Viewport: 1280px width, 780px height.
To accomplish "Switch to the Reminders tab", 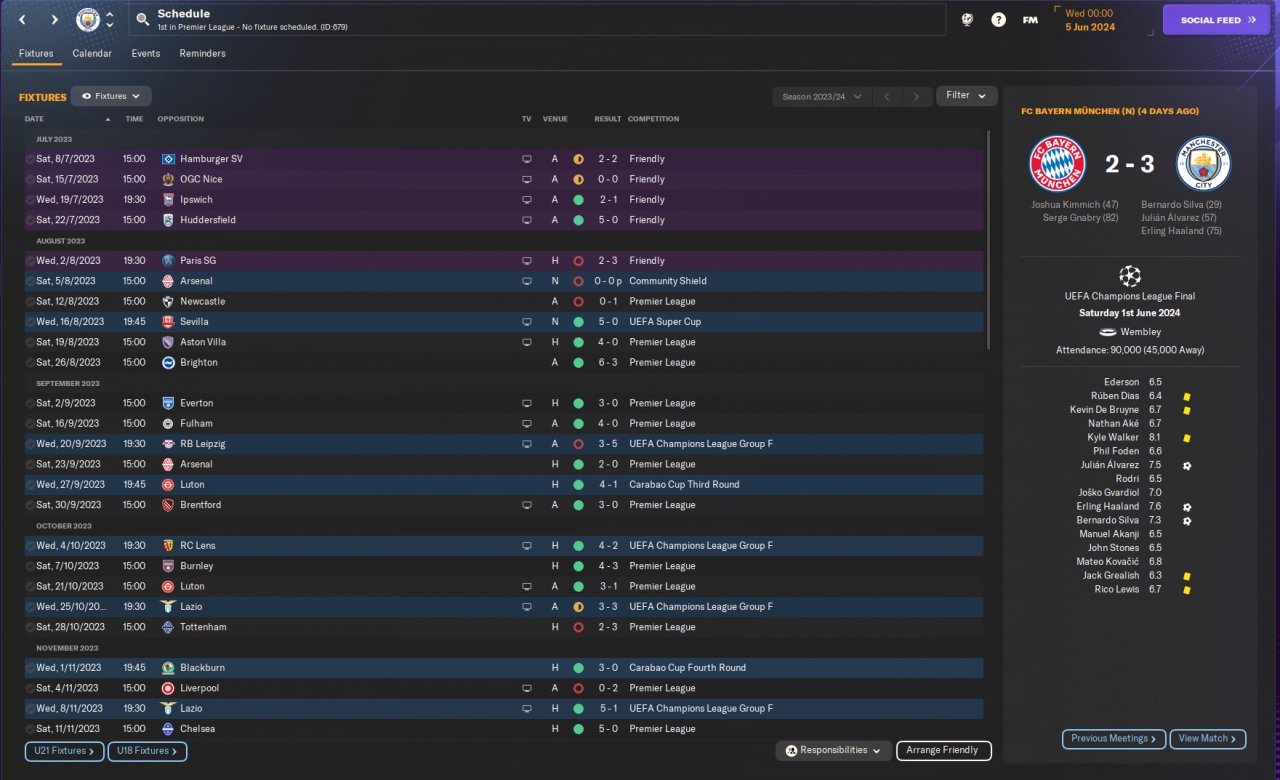I will click(202, 54).
